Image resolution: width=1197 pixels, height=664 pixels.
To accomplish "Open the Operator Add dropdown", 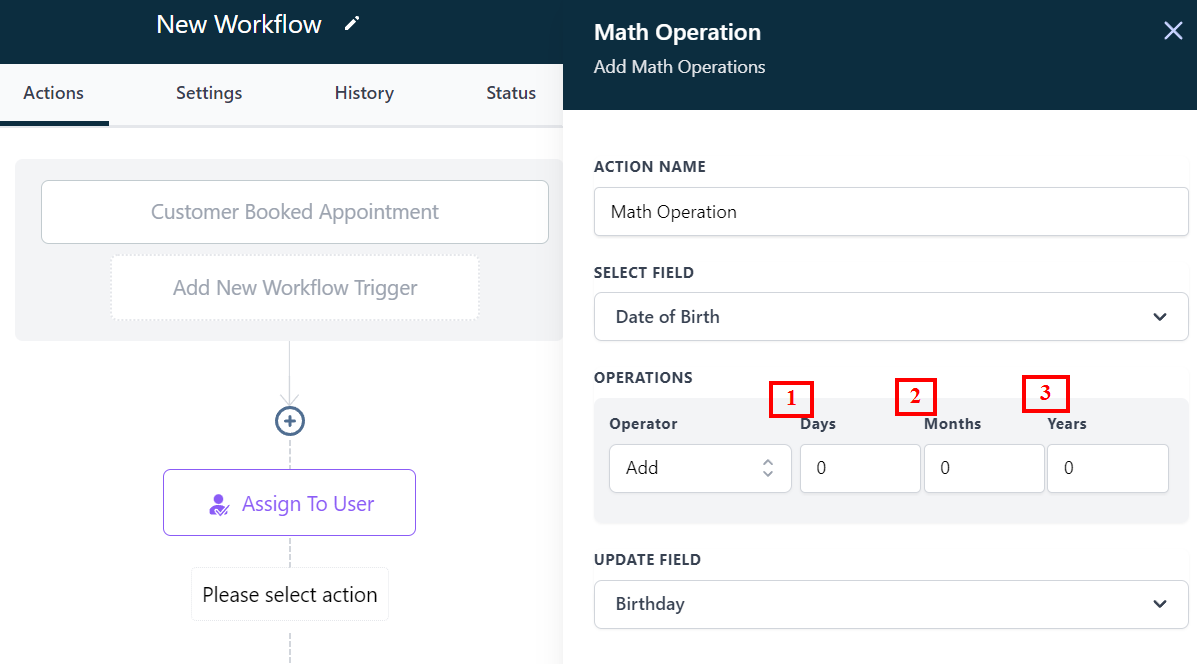I will 690,468.
